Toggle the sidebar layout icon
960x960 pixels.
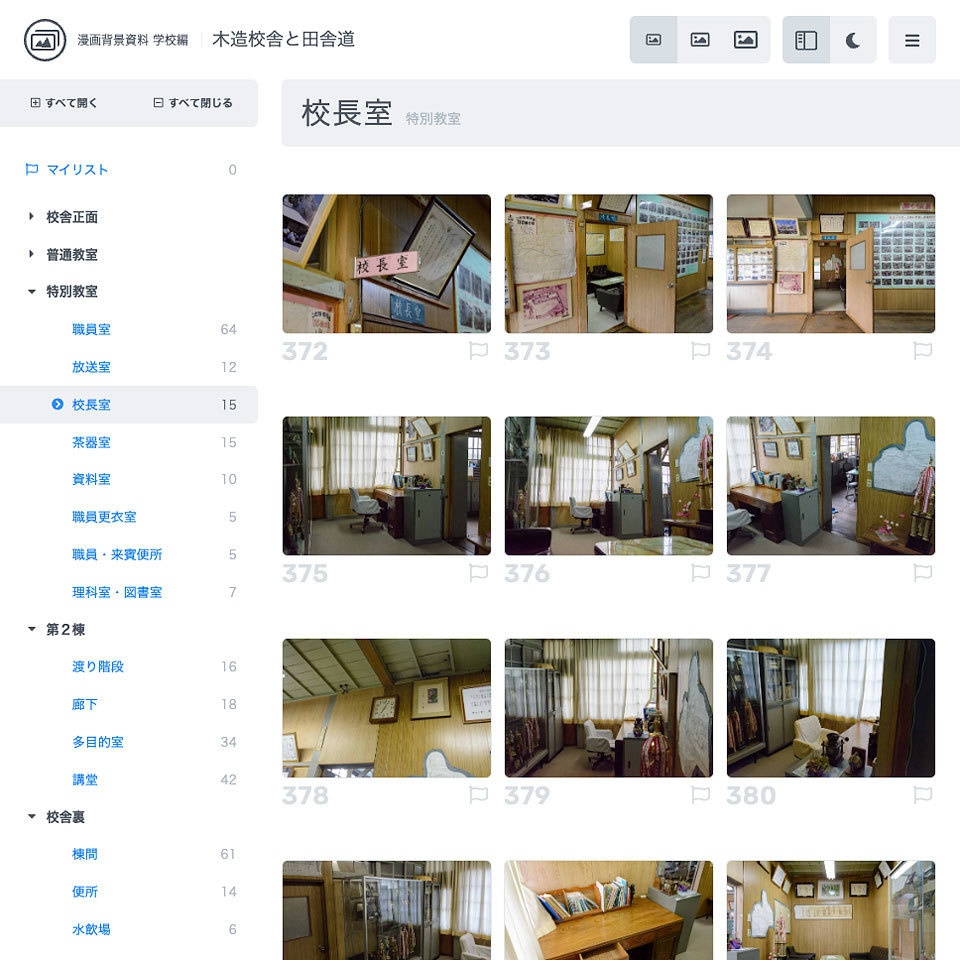(x=808, y=40)
